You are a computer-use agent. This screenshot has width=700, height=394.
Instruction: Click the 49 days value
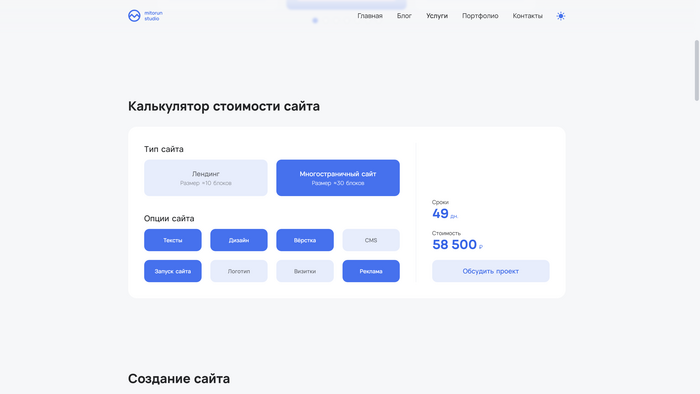point(440,214)
